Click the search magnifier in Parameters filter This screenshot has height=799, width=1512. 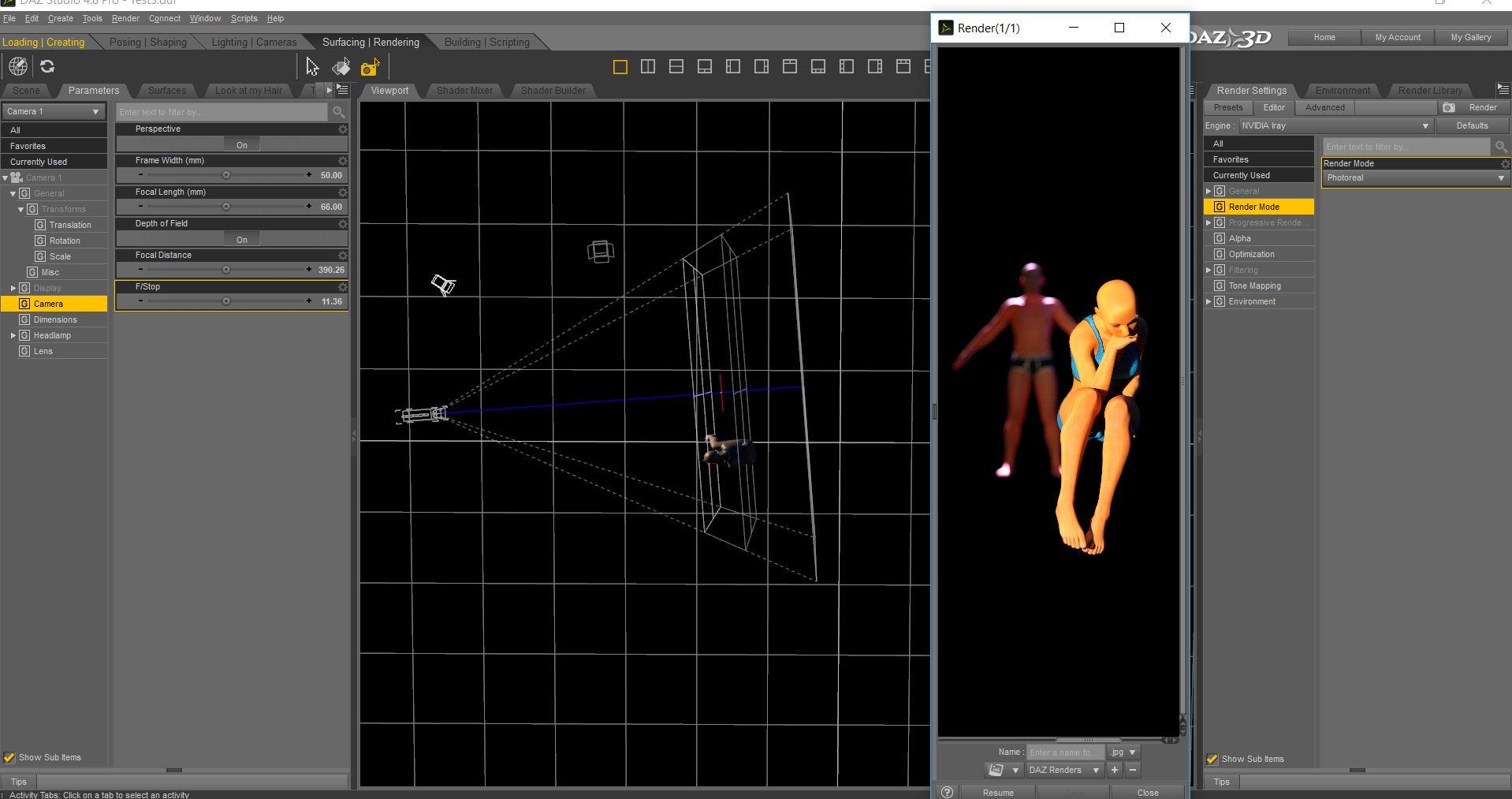[339, 112]
